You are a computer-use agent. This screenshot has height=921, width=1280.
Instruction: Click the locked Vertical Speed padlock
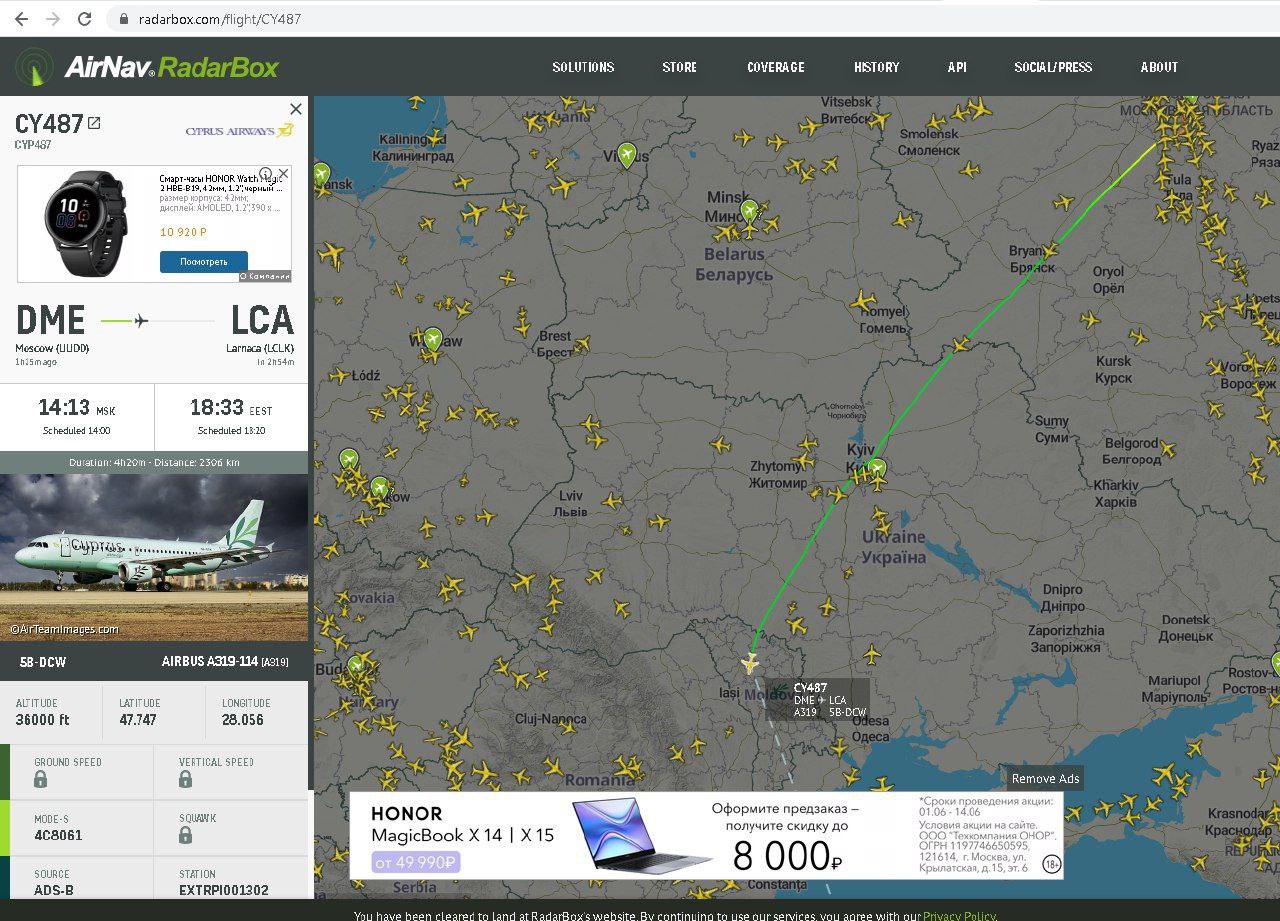click(186, 778)
